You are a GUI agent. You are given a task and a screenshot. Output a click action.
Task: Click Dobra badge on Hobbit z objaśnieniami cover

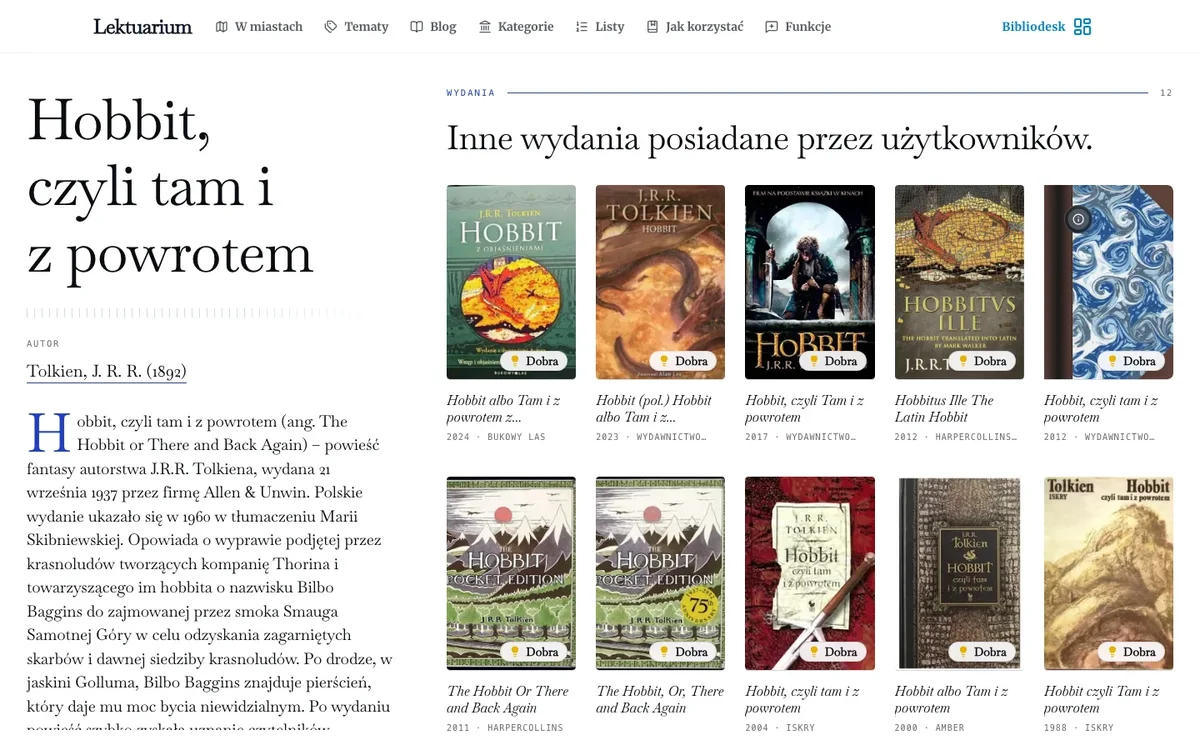click(534, 361)
